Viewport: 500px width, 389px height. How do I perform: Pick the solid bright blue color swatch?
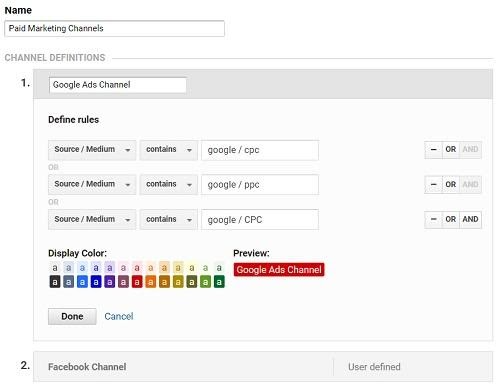82,282
